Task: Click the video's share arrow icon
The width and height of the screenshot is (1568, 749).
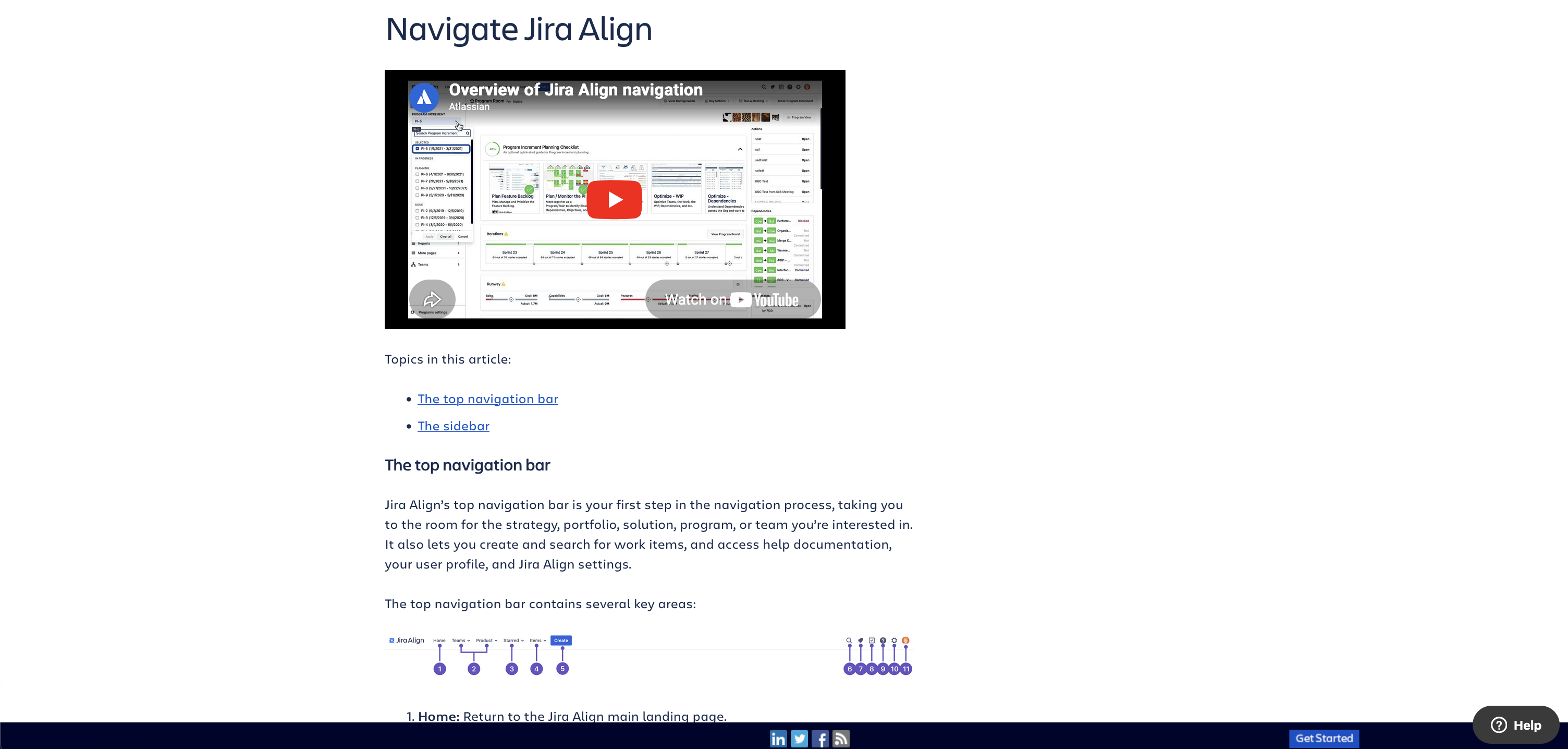Action: point(432,299)
